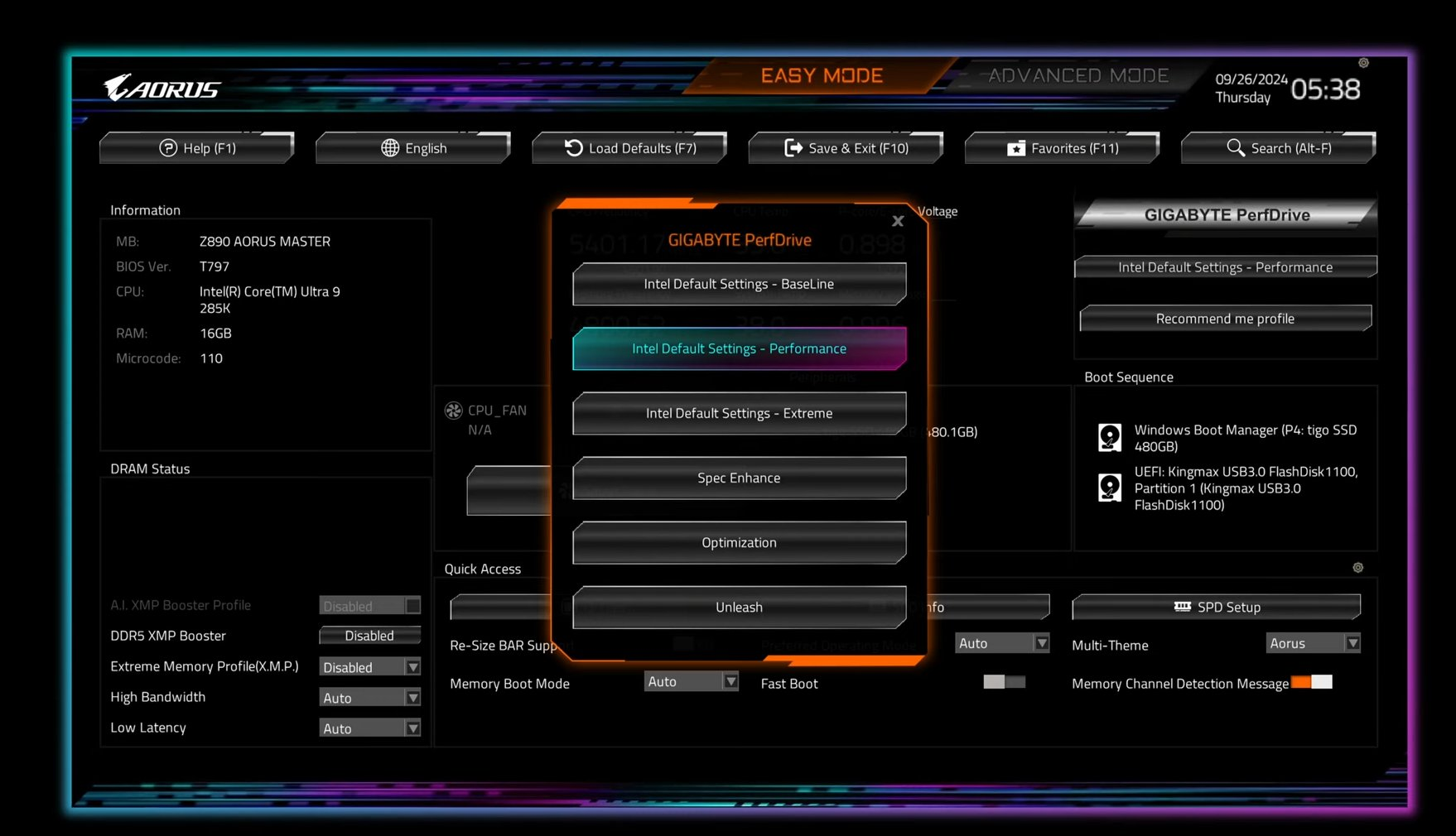
Task: Select Intel Default Settings - Performance in popup
Action: point(739,348)
